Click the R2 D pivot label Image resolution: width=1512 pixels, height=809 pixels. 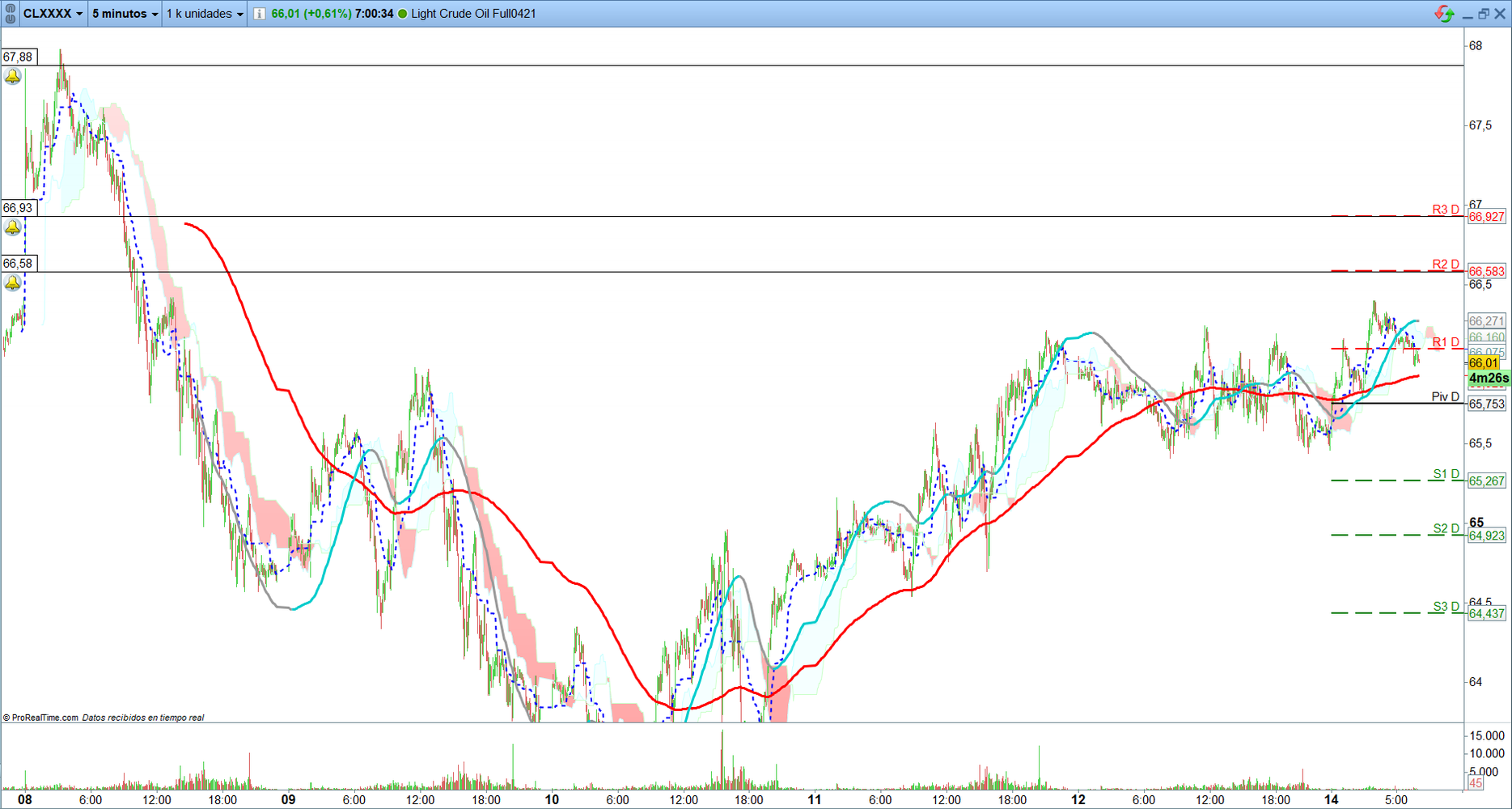[x=1446, y=265]
